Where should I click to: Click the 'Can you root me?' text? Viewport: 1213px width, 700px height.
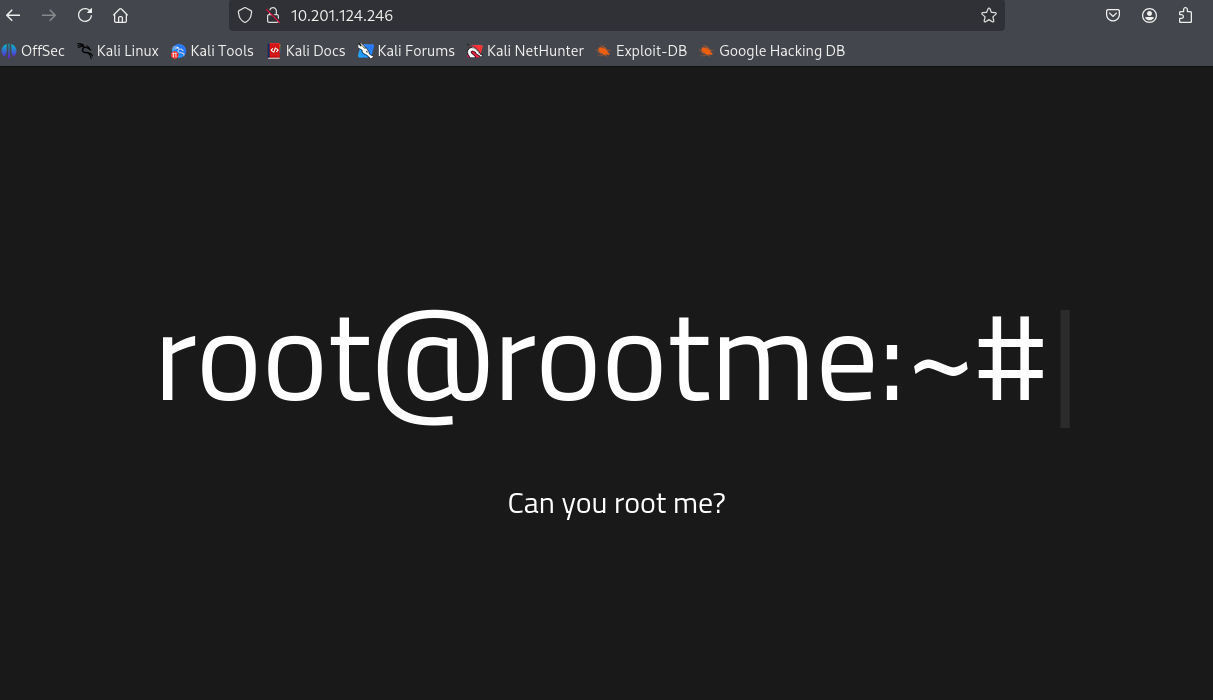point(616,503)
